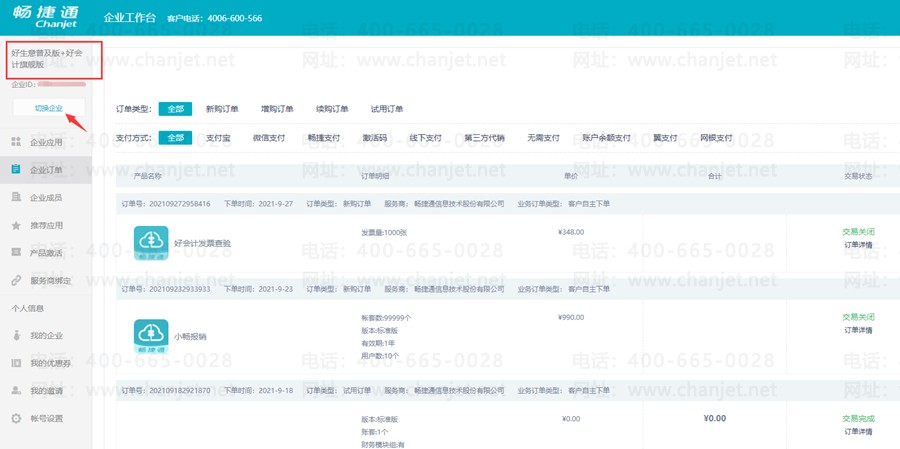Click the 帐号设置 gear icon in sidebar
The height and width of the screenshot is (449, 900).
tap(17, 418)
